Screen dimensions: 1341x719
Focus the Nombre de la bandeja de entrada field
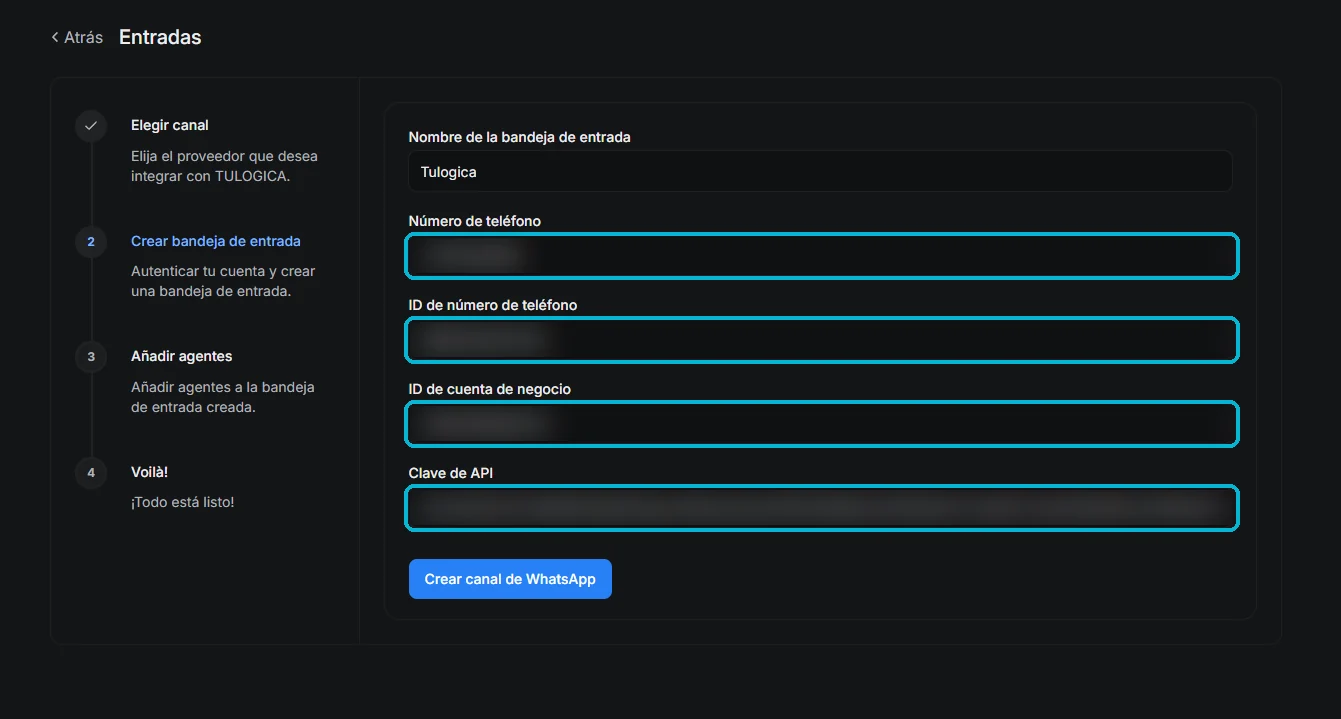[x=820, y=171]
